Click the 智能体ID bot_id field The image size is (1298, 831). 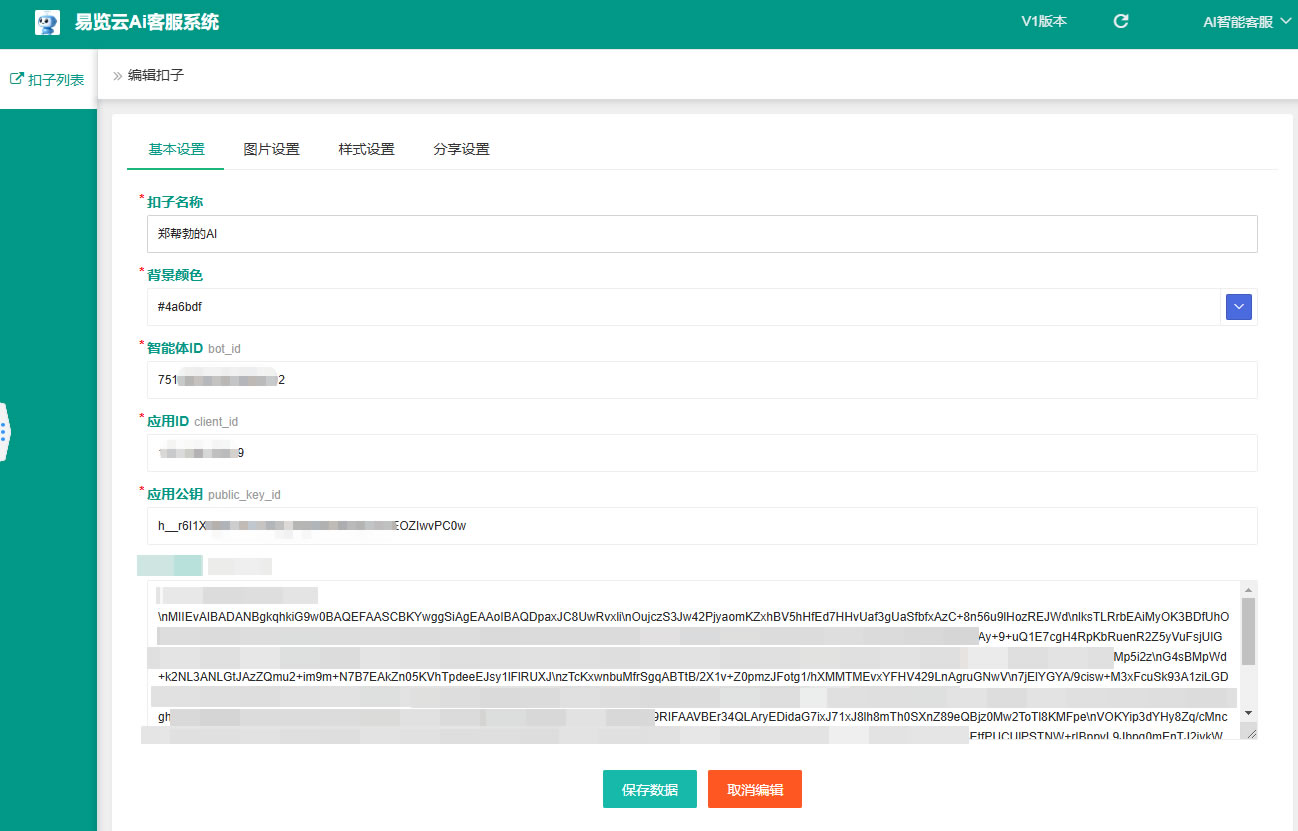[x=700, y=380]
